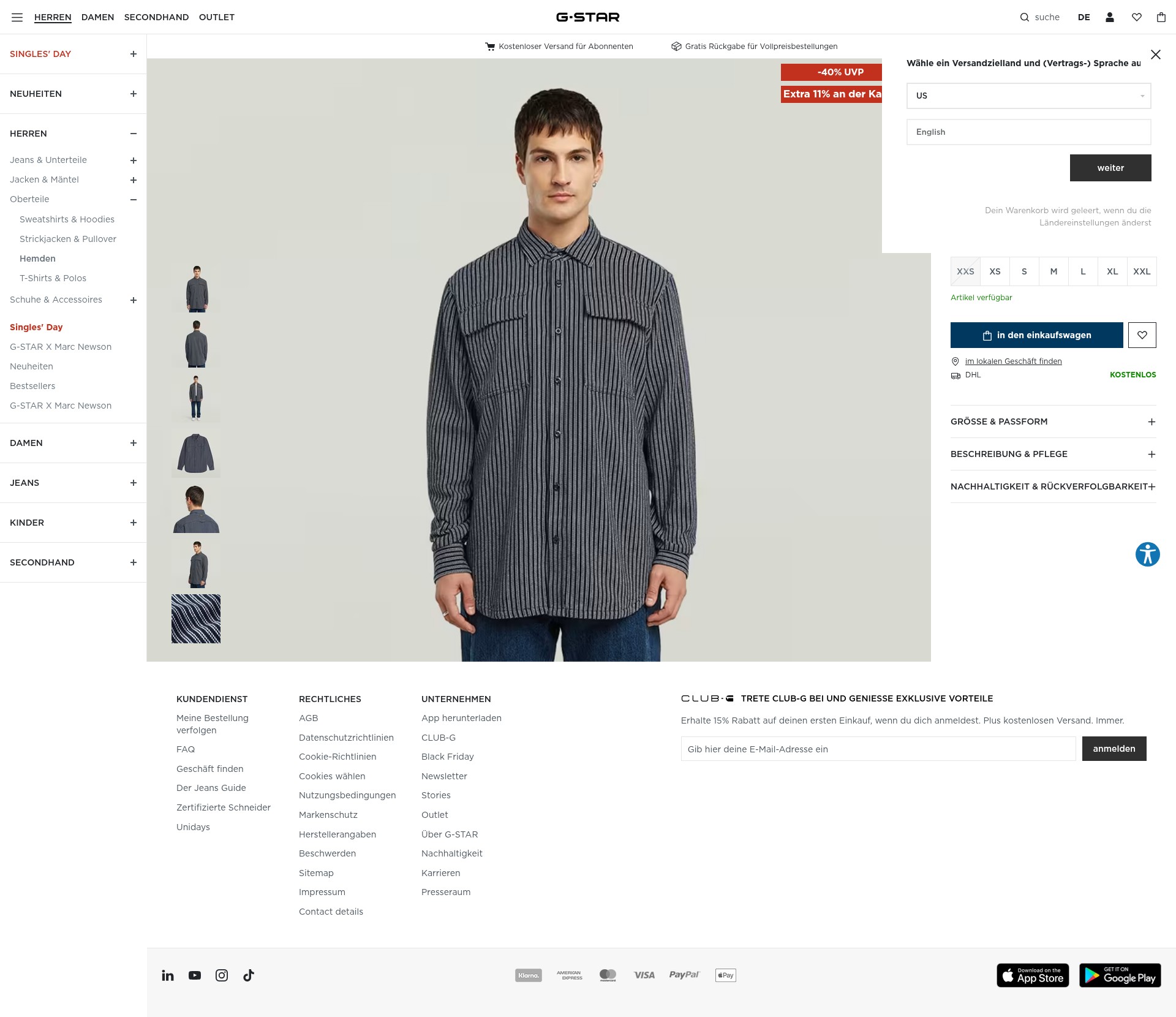Expand the Singles' Day sidebar section
Viewport: 1176px width, 1017px height.
[134, 54]
